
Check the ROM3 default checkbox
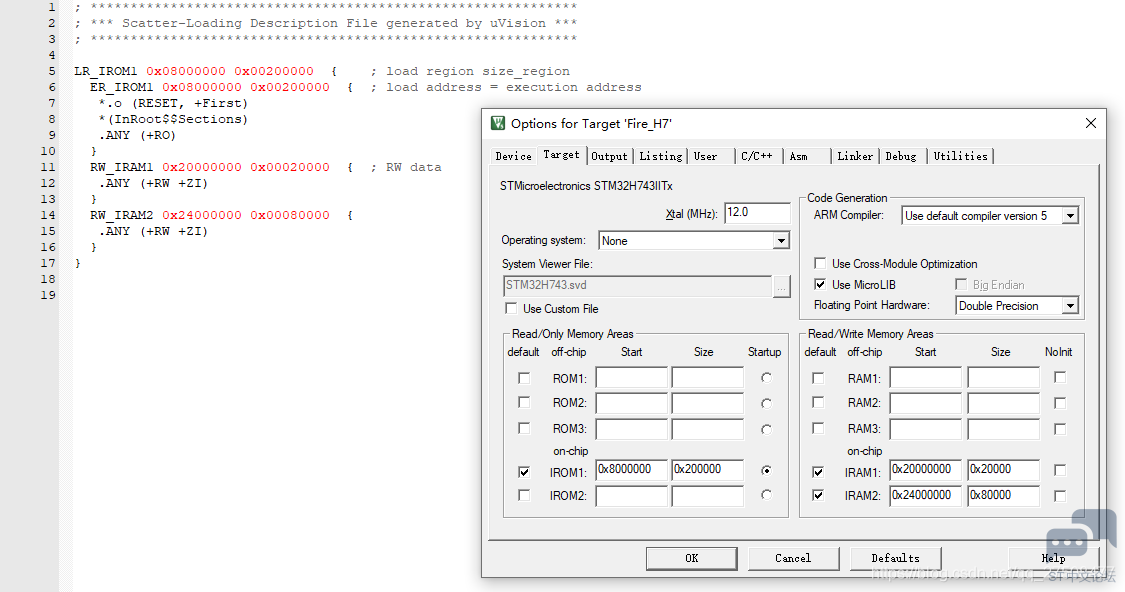524,428
